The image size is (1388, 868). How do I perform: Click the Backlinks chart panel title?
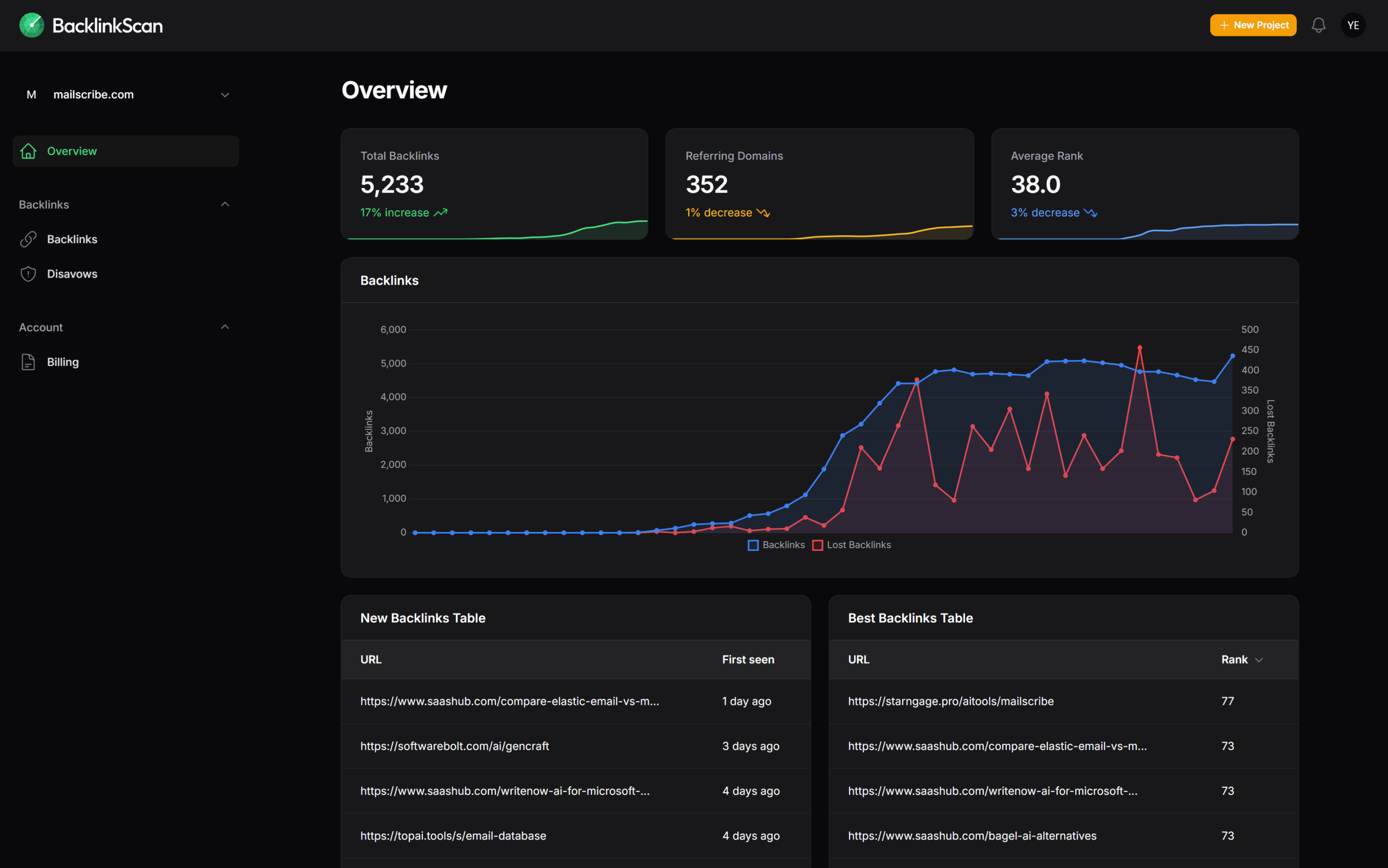[390, 281]
